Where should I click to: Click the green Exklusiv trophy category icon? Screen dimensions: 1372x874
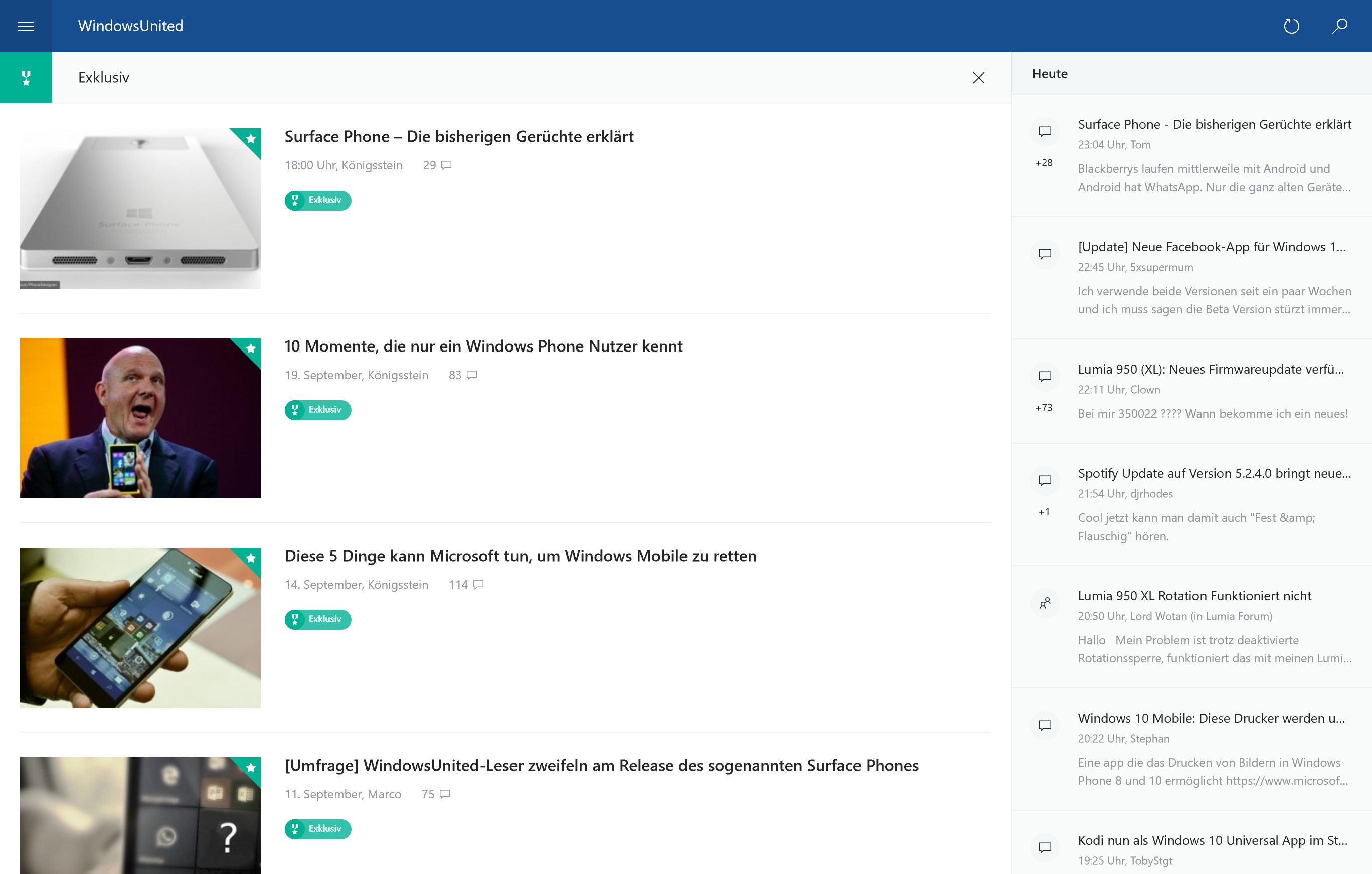26,78
